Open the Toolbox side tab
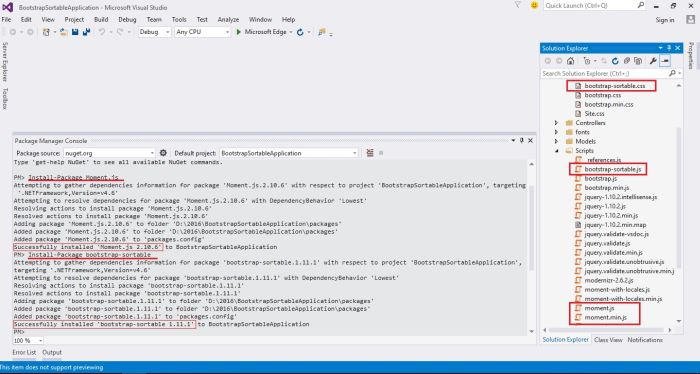The image size is (700, 374). [x=5, y=99]
